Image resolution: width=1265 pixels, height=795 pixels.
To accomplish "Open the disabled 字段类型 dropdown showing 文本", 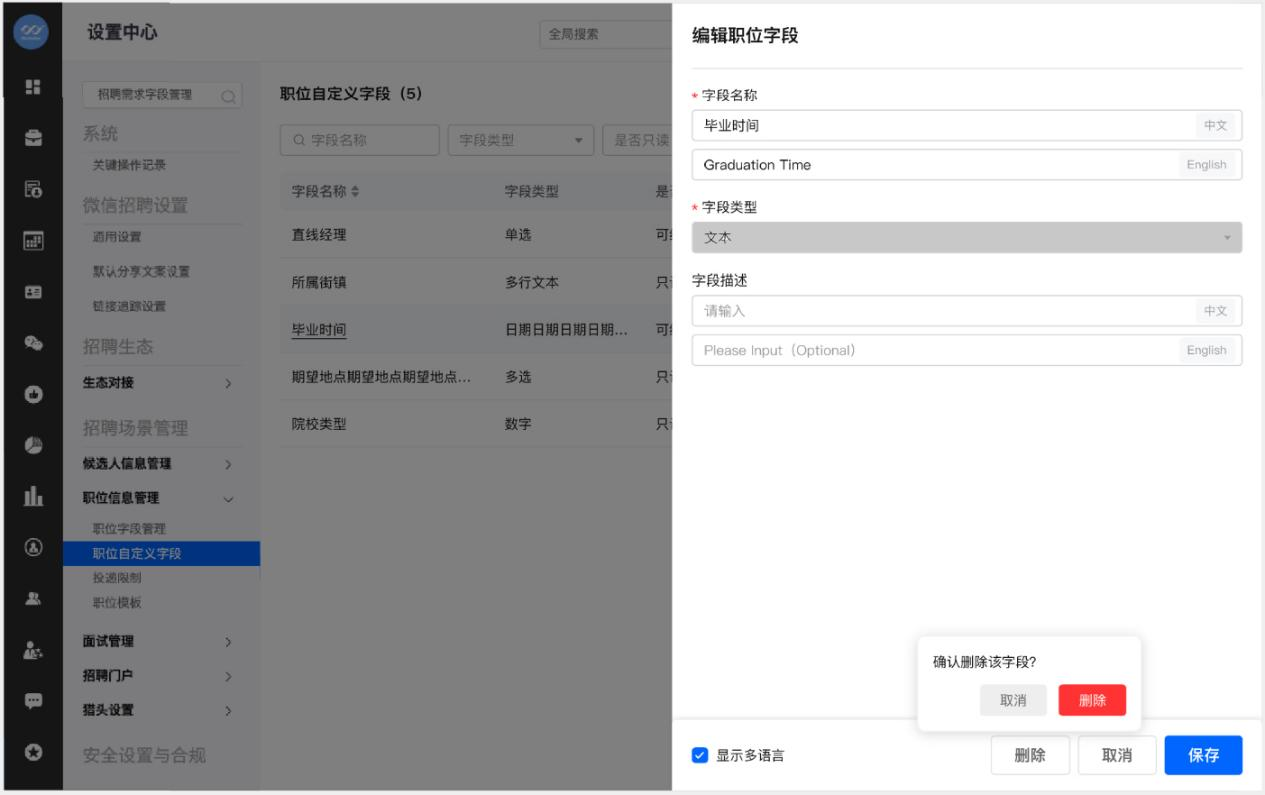I will 967,237.
